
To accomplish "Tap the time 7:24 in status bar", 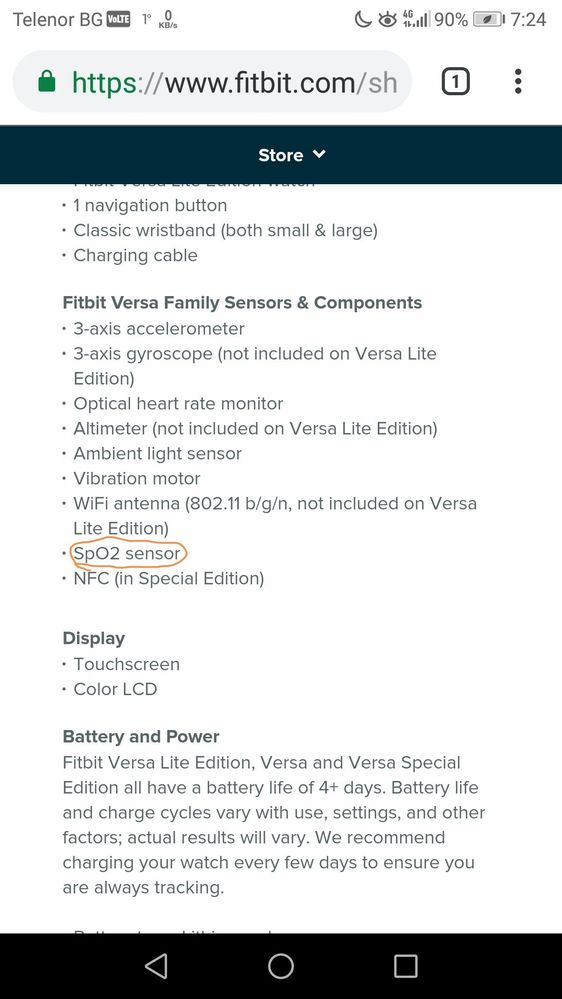I will 528,20.
